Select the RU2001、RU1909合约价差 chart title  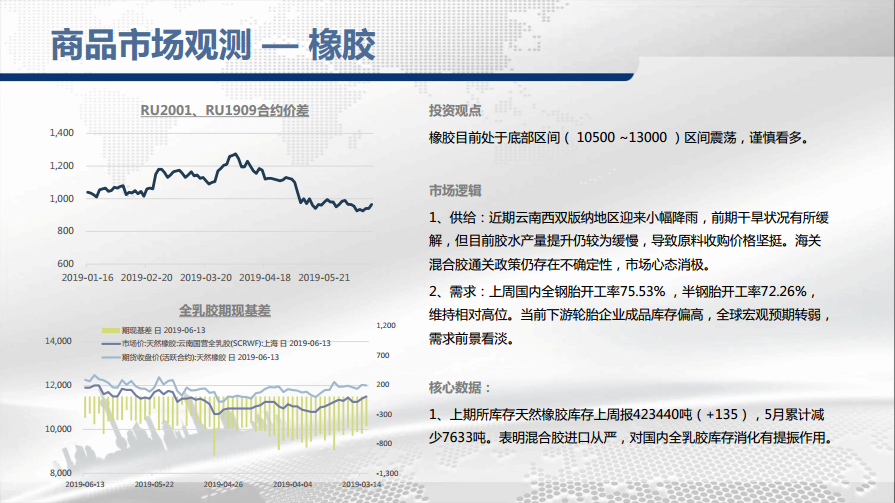click(x=224, y=111)
